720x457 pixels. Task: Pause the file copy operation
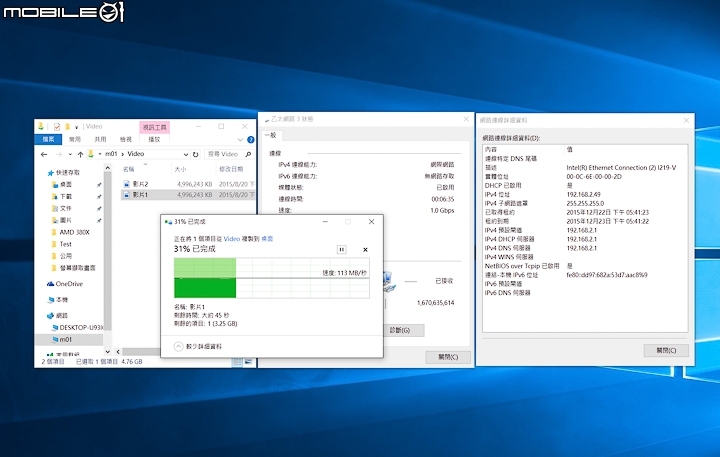tap(342, 249)
